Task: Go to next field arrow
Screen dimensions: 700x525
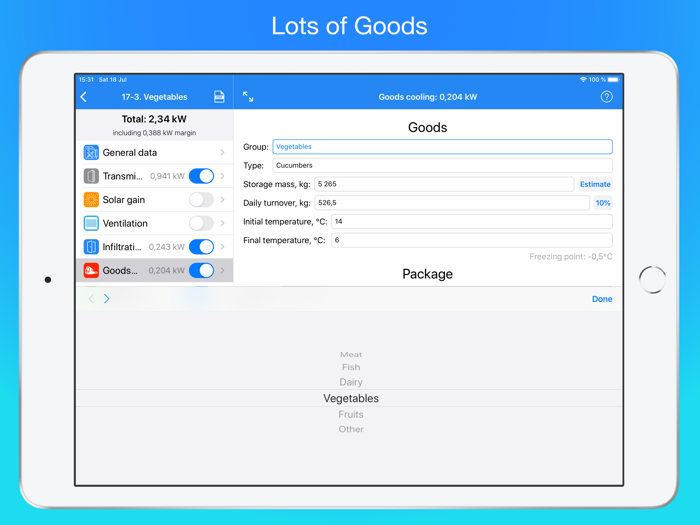Action: (107, 299)
